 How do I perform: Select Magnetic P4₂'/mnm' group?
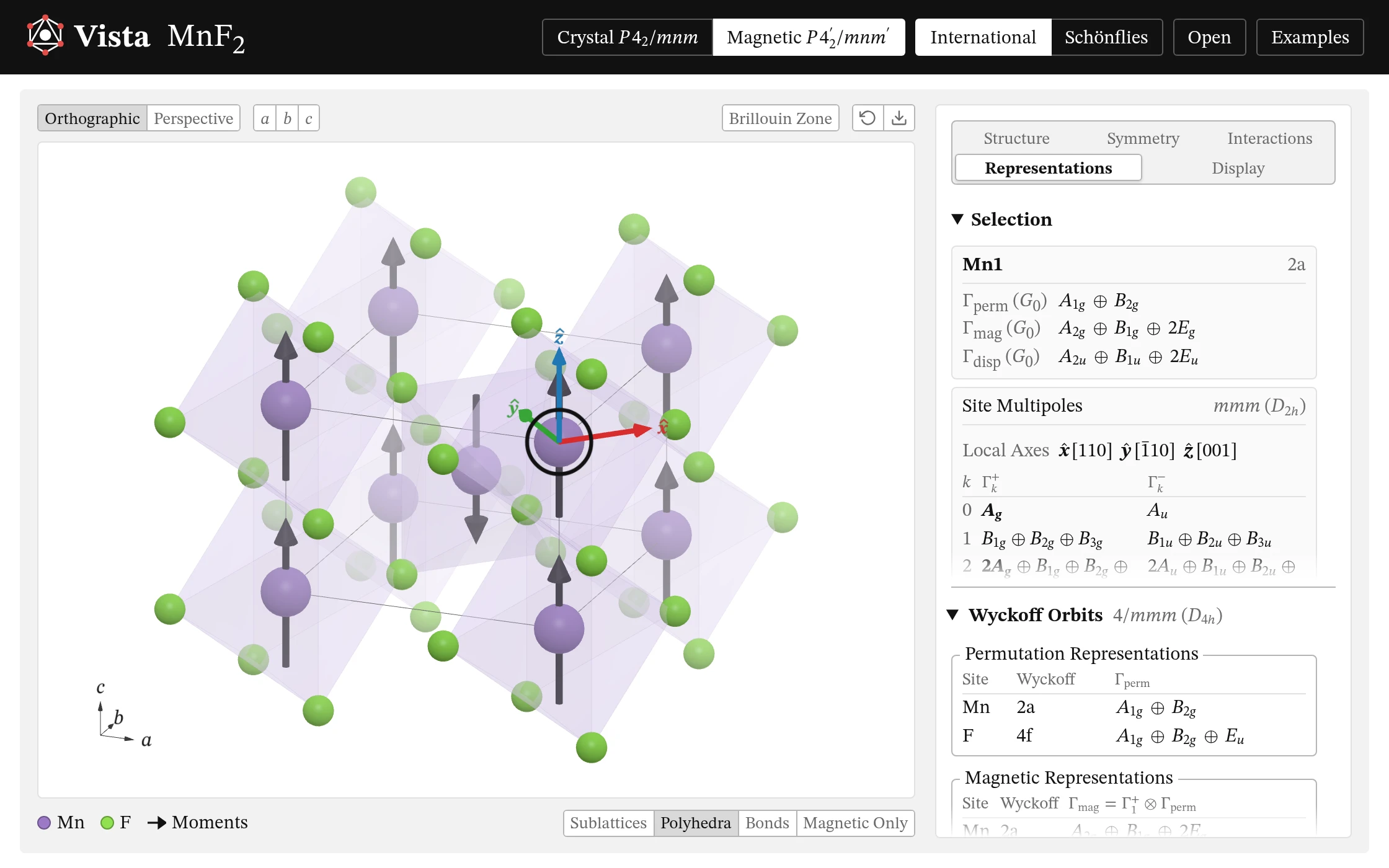point(809,37)
